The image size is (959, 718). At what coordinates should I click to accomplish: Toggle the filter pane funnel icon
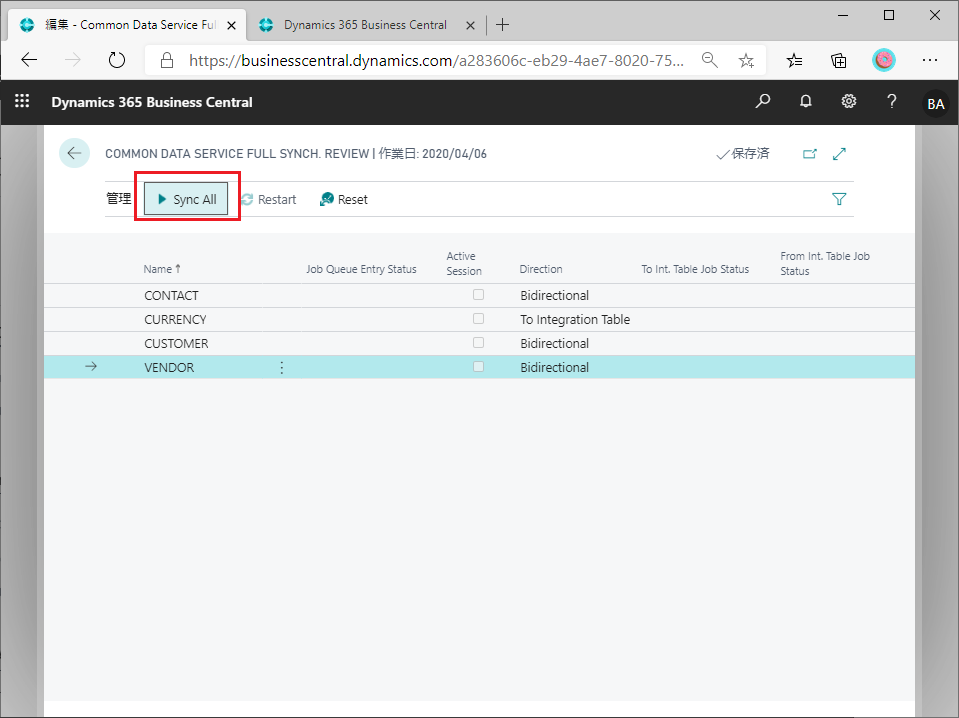tap(839, 199)
